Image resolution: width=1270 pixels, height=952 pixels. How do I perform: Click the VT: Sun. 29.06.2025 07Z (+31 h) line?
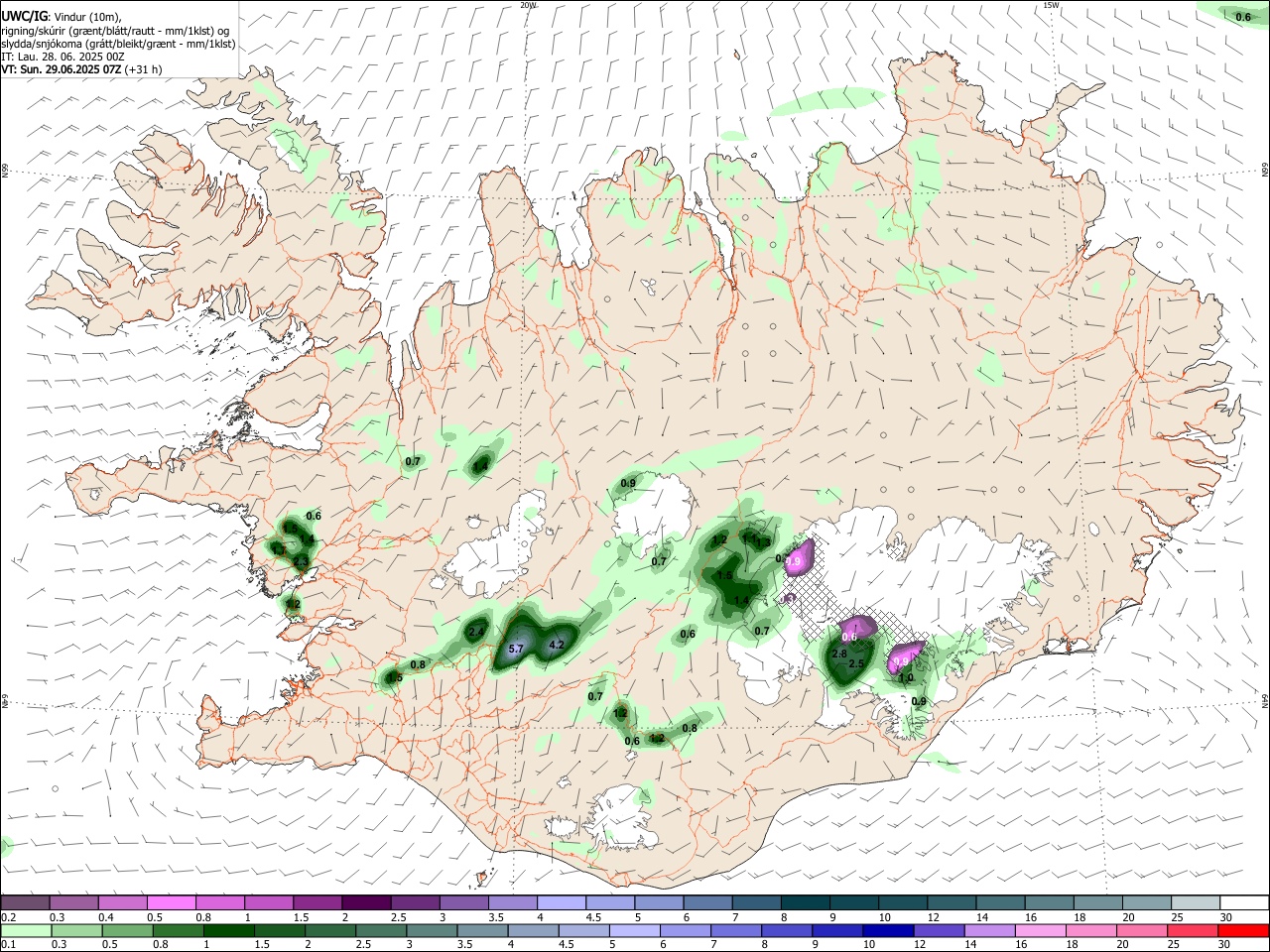pos(81,69)
